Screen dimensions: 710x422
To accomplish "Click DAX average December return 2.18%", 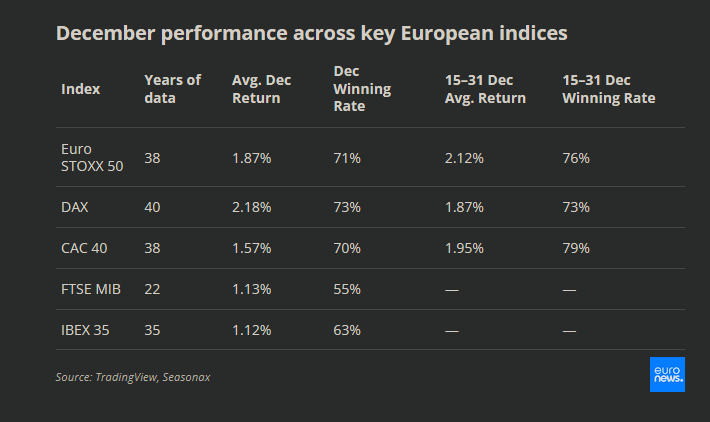I will pyautogui.click(x=250, y=207).
